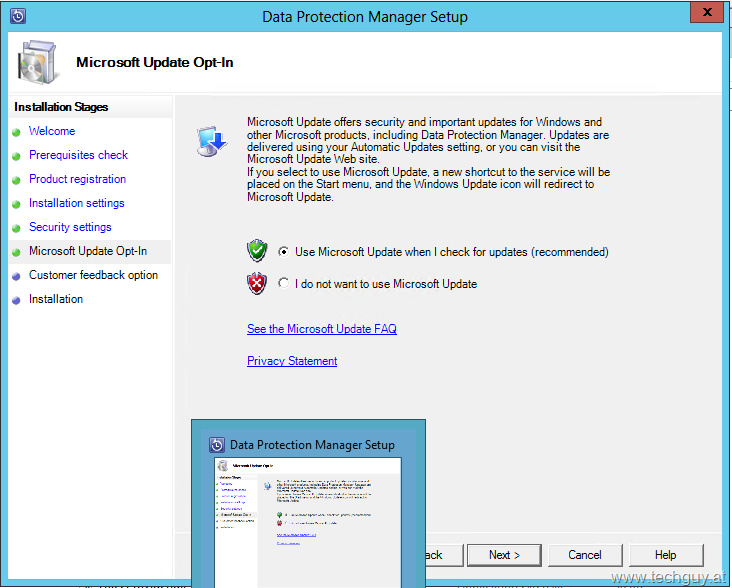Open the Welcome stage

(x=52, y=131)
